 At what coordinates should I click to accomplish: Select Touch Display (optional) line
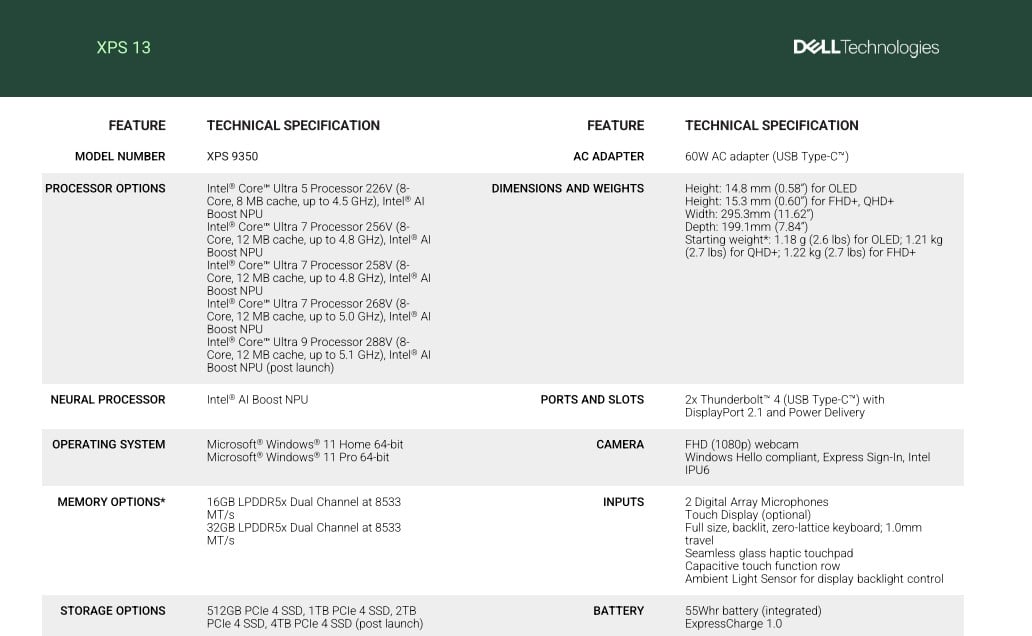click(748, 515)
